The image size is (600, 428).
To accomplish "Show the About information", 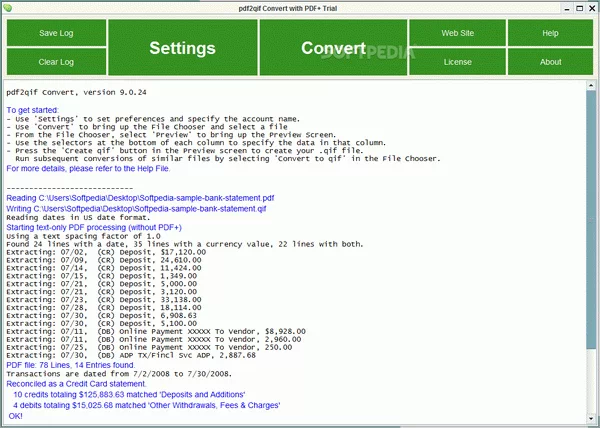I will [x=550, y=62].
